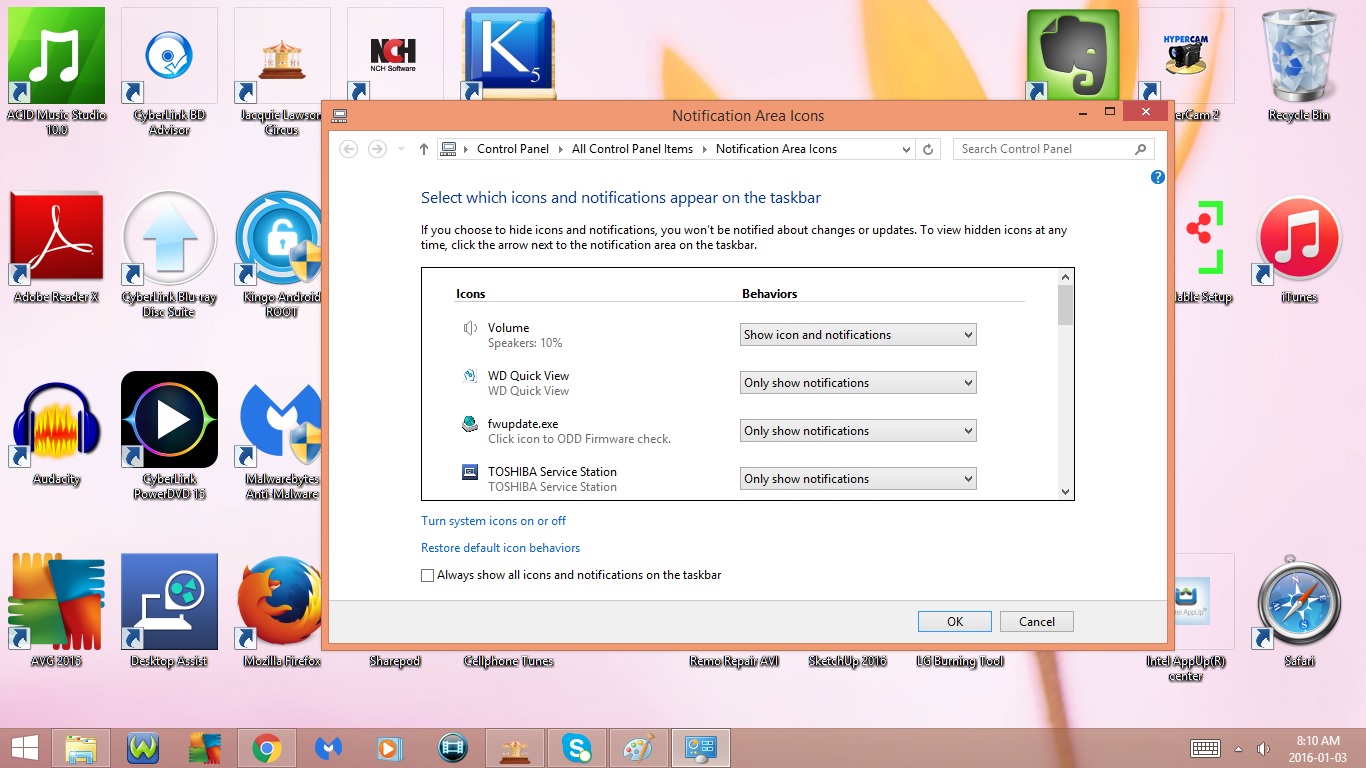
Task: Click the icon list scrollbar up arrow
Action: click(x=1065, y=277)
